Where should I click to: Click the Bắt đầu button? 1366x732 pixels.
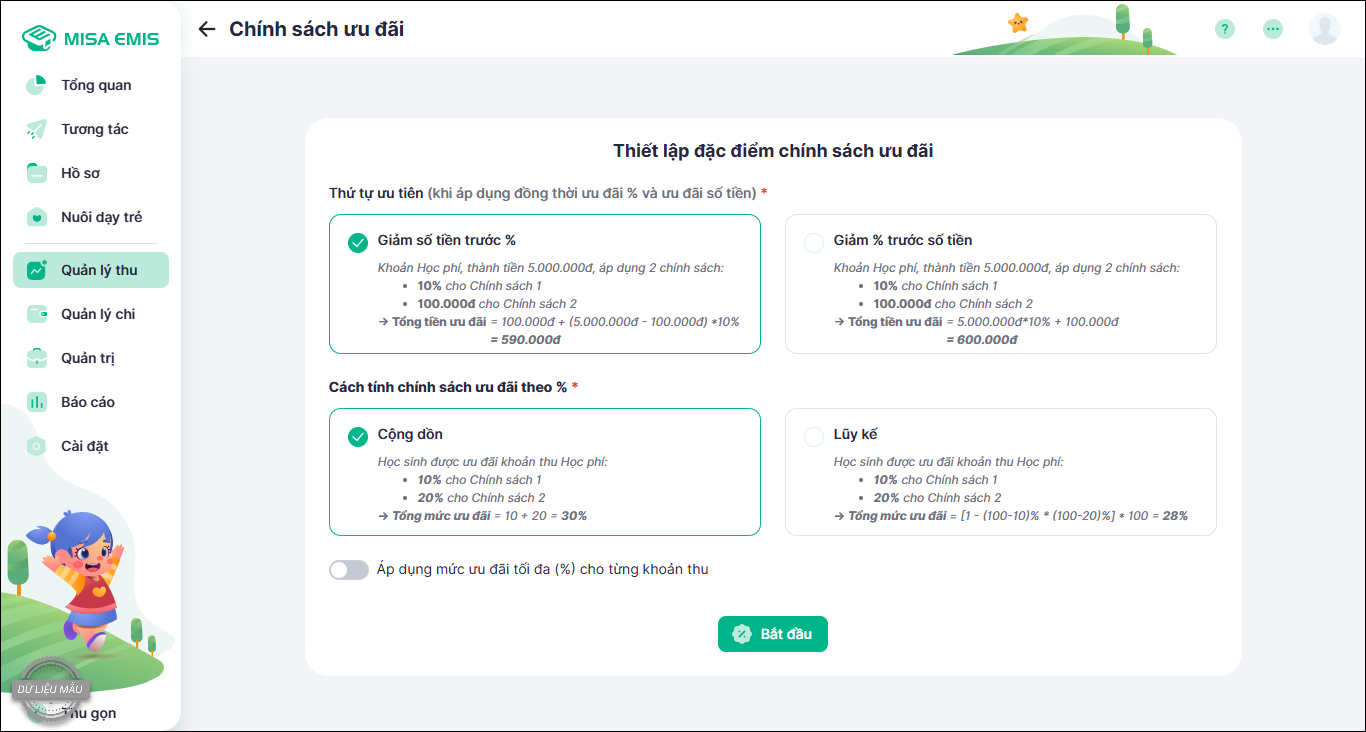tap(773, 634)
